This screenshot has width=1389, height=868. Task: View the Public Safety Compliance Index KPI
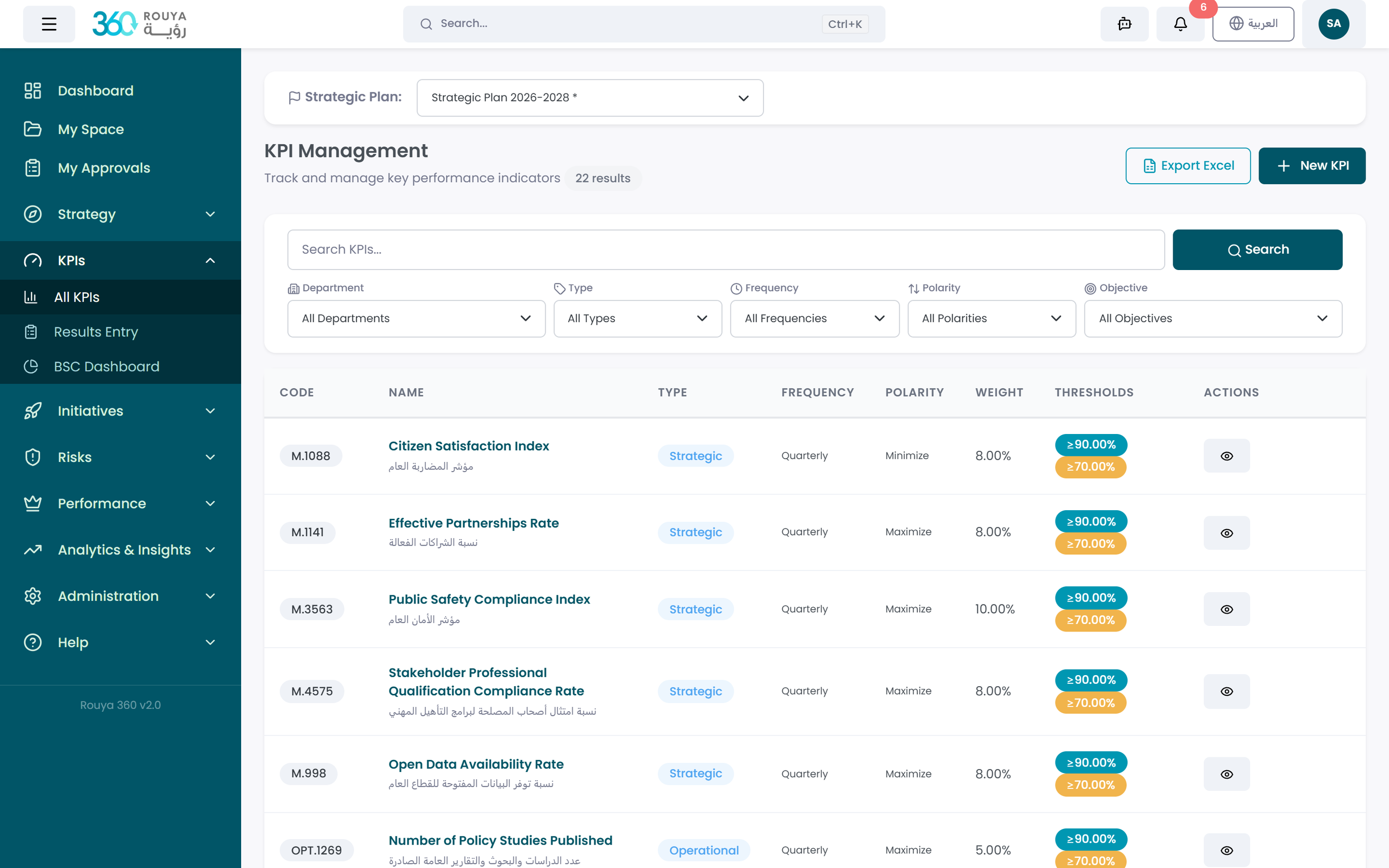1227,609
